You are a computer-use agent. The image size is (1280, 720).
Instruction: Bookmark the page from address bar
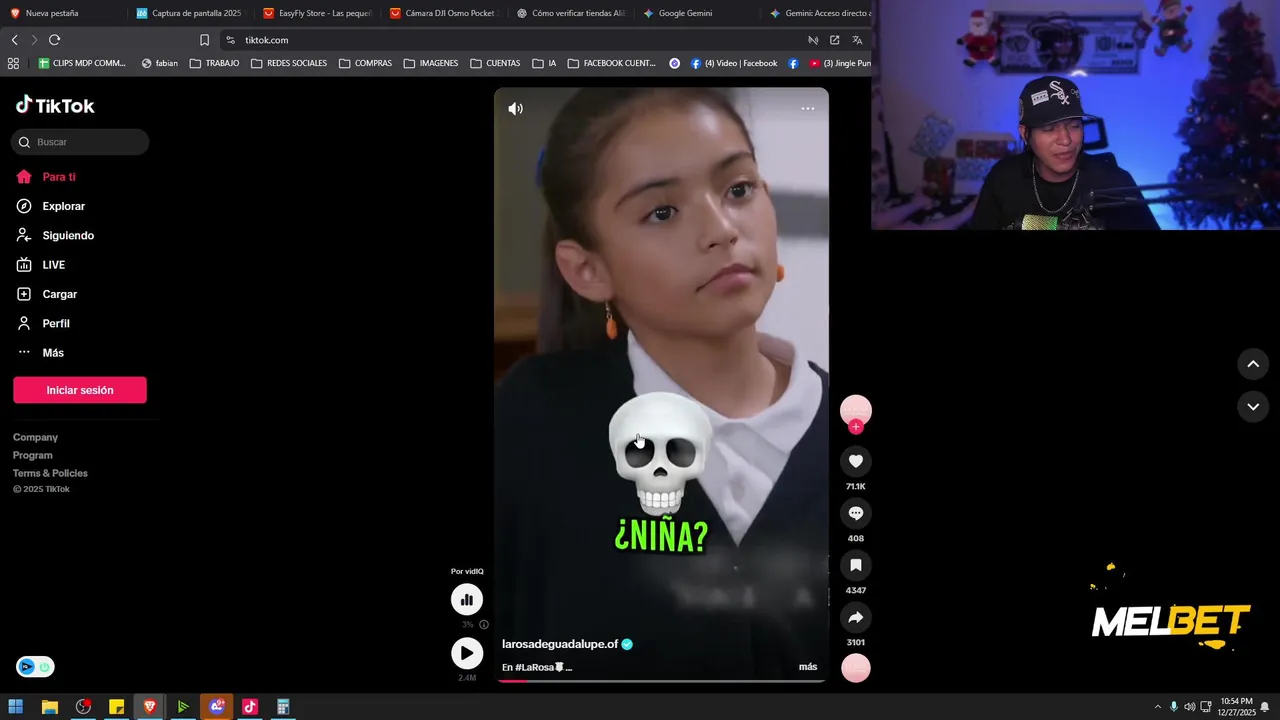tap(204, 40)
